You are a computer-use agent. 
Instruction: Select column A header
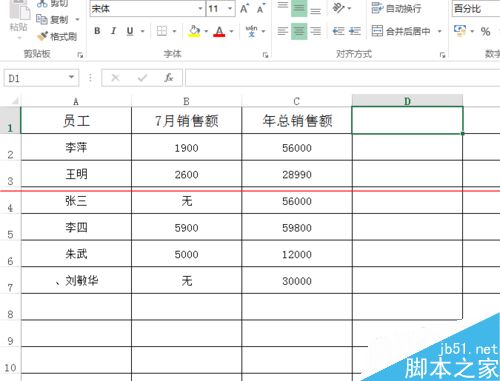(76, 101)
